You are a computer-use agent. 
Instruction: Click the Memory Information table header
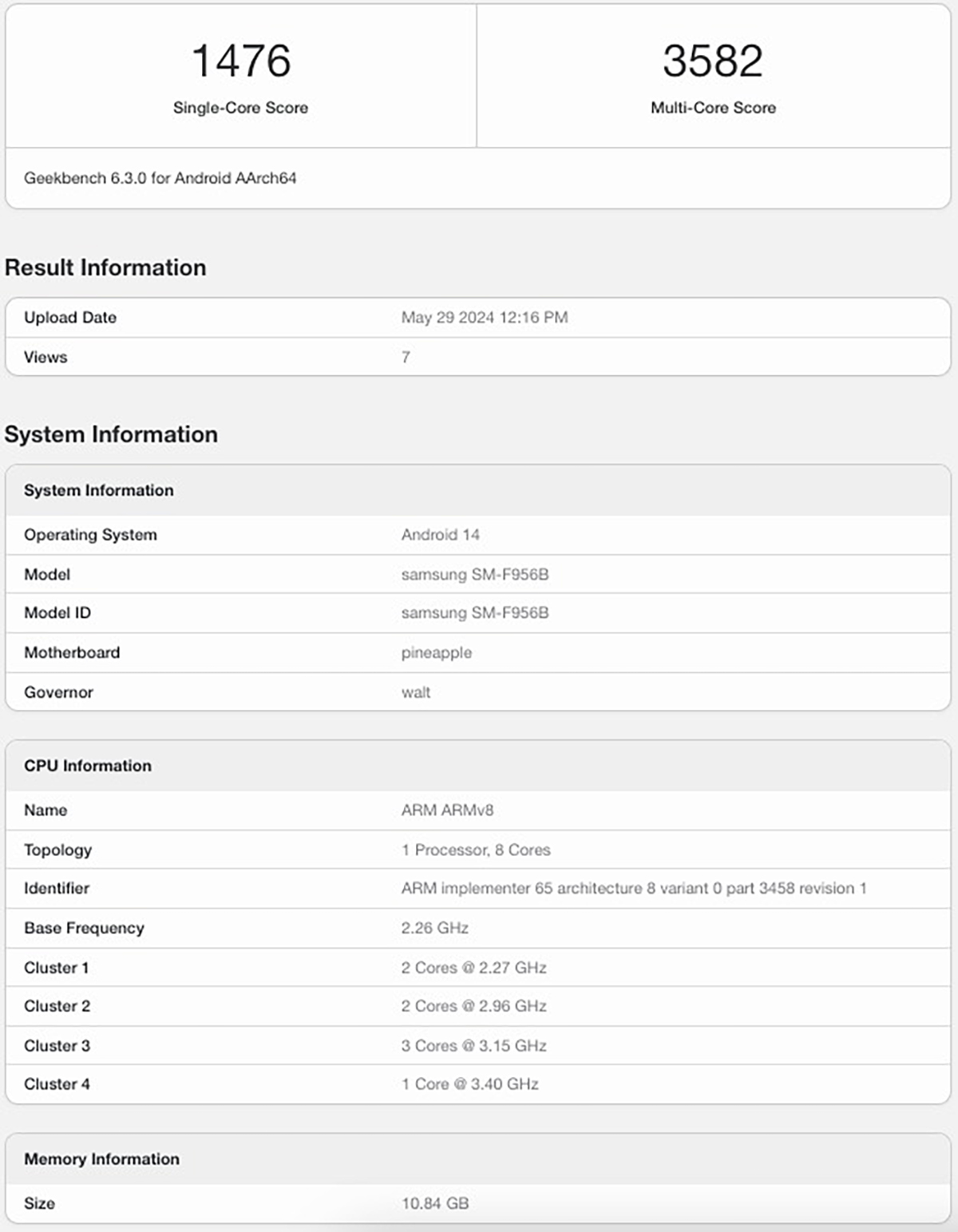click(101, 1159)
